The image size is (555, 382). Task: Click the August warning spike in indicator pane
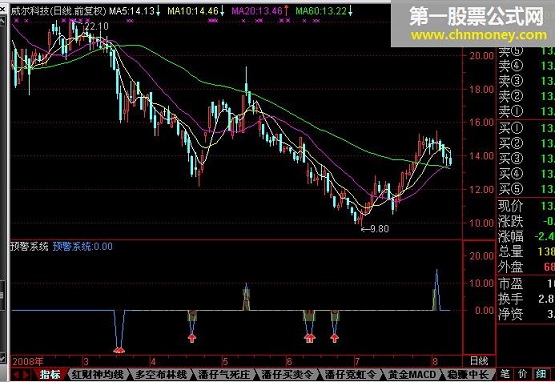click(436, 290)
